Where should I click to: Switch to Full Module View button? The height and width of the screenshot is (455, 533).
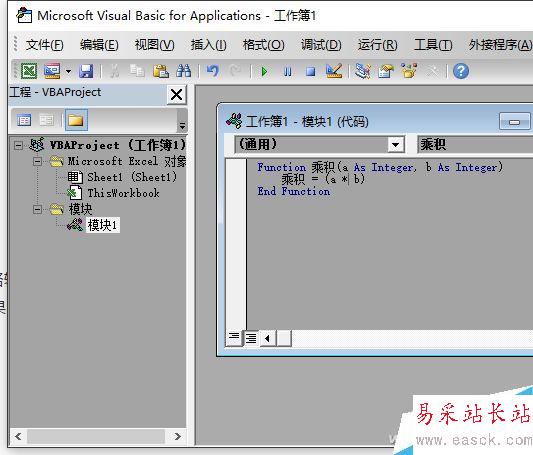point(251,338)
